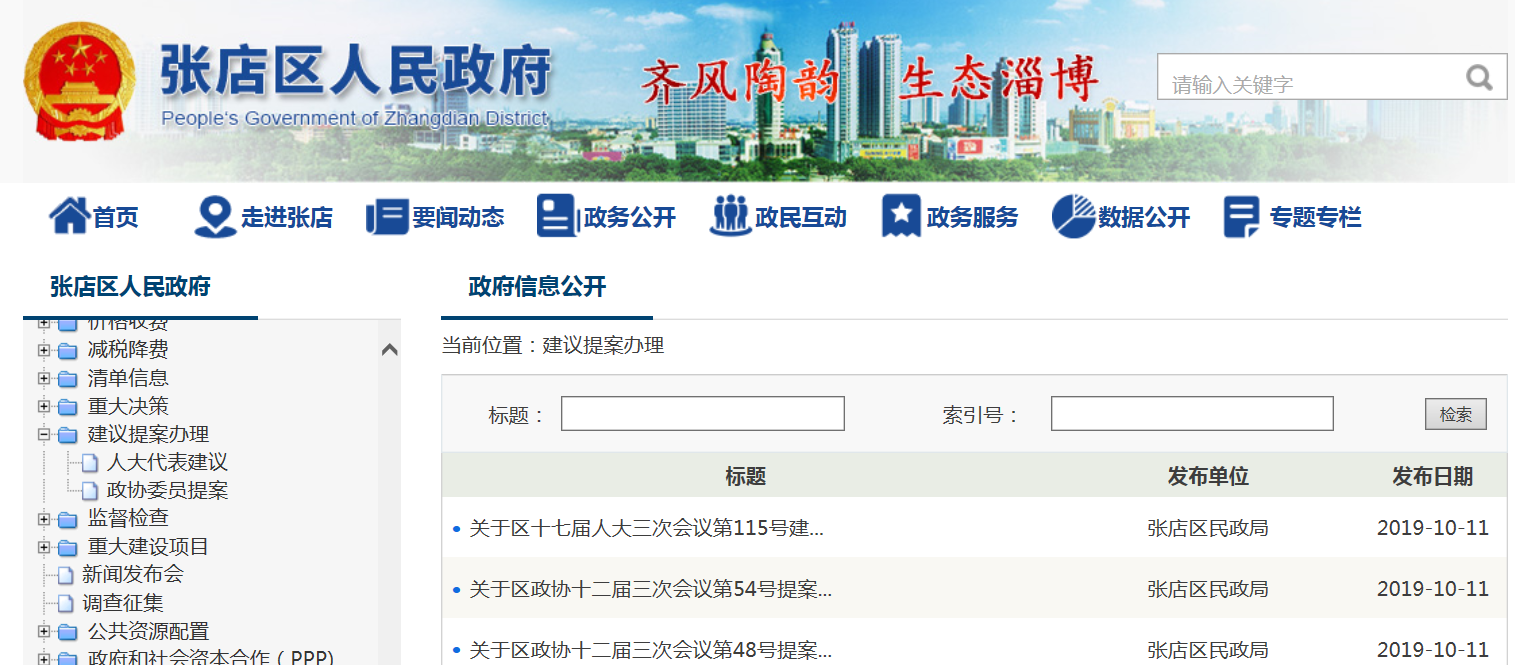Expand the 减税降费 tree folder
The image size is (1515, 665).
pos(44,350)
